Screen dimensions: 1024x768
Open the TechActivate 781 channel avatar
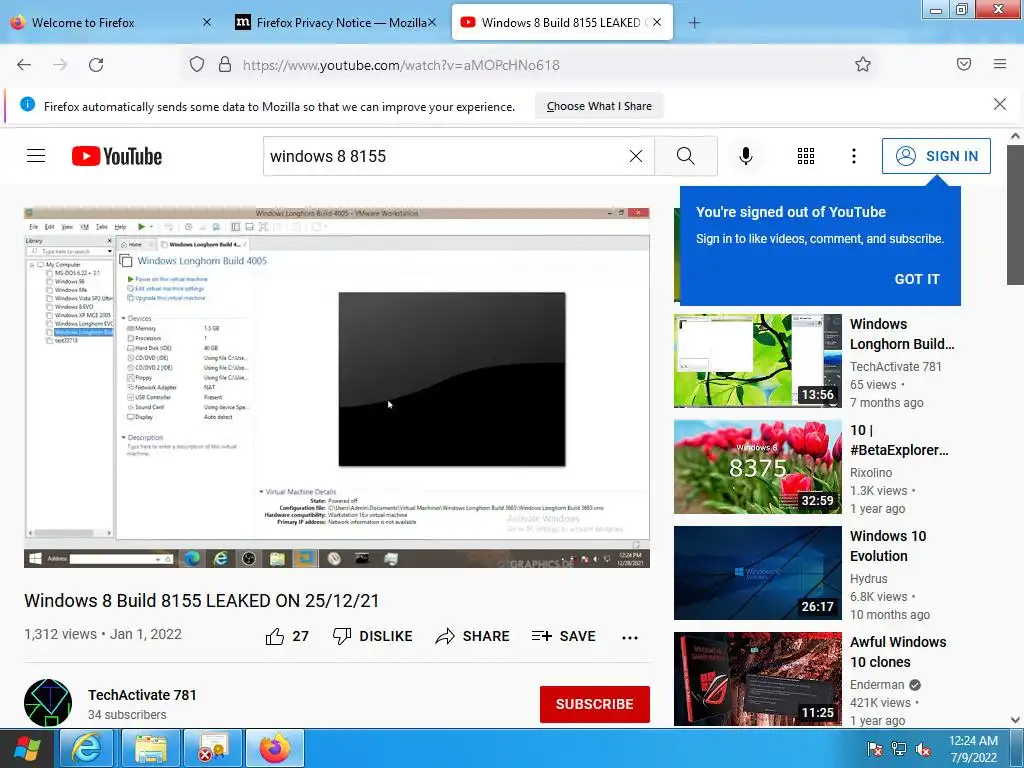[48, 703]
